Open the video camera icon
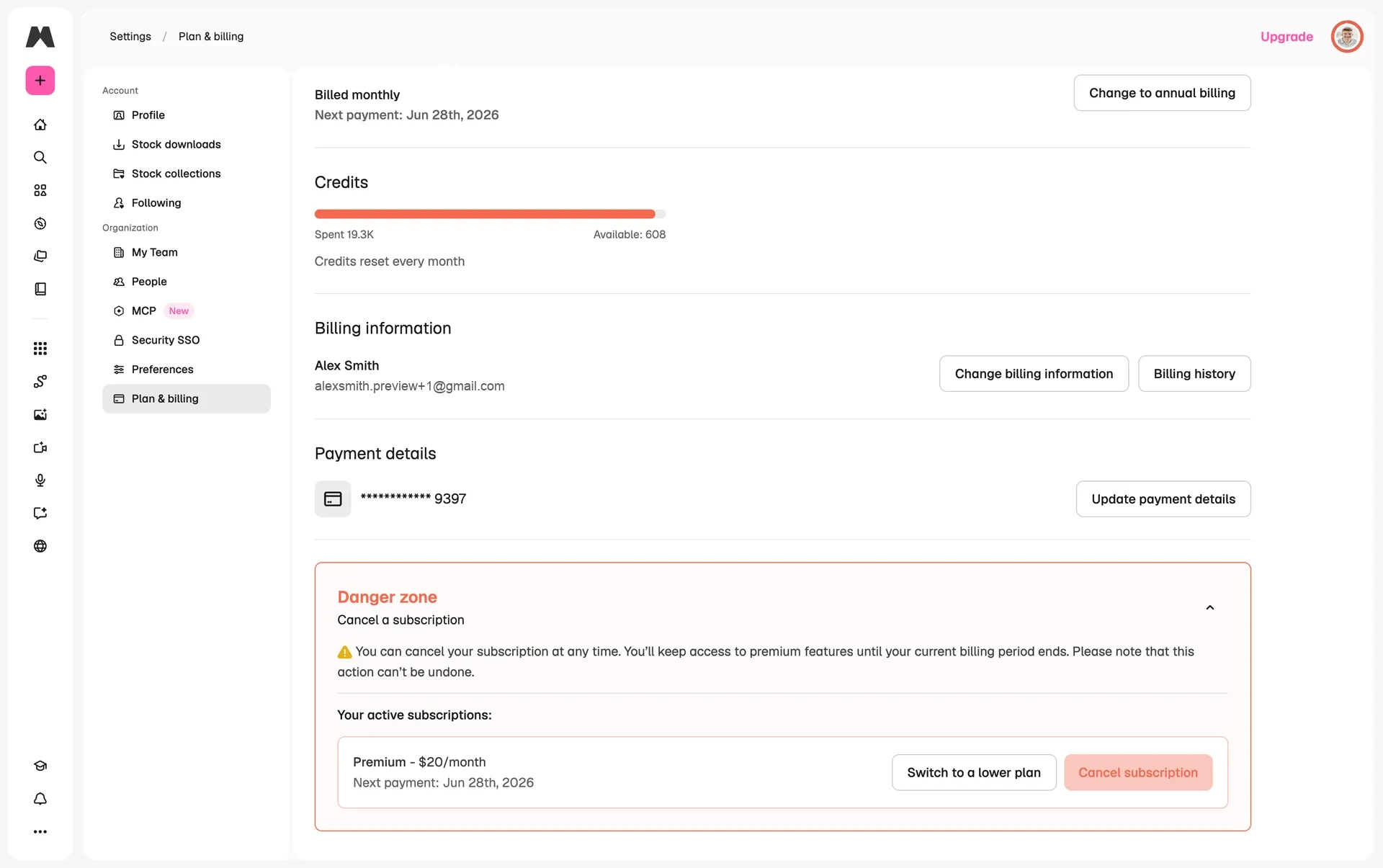Image resolution: width=1383 pixels, height=868 pixels. coord(40,447)
